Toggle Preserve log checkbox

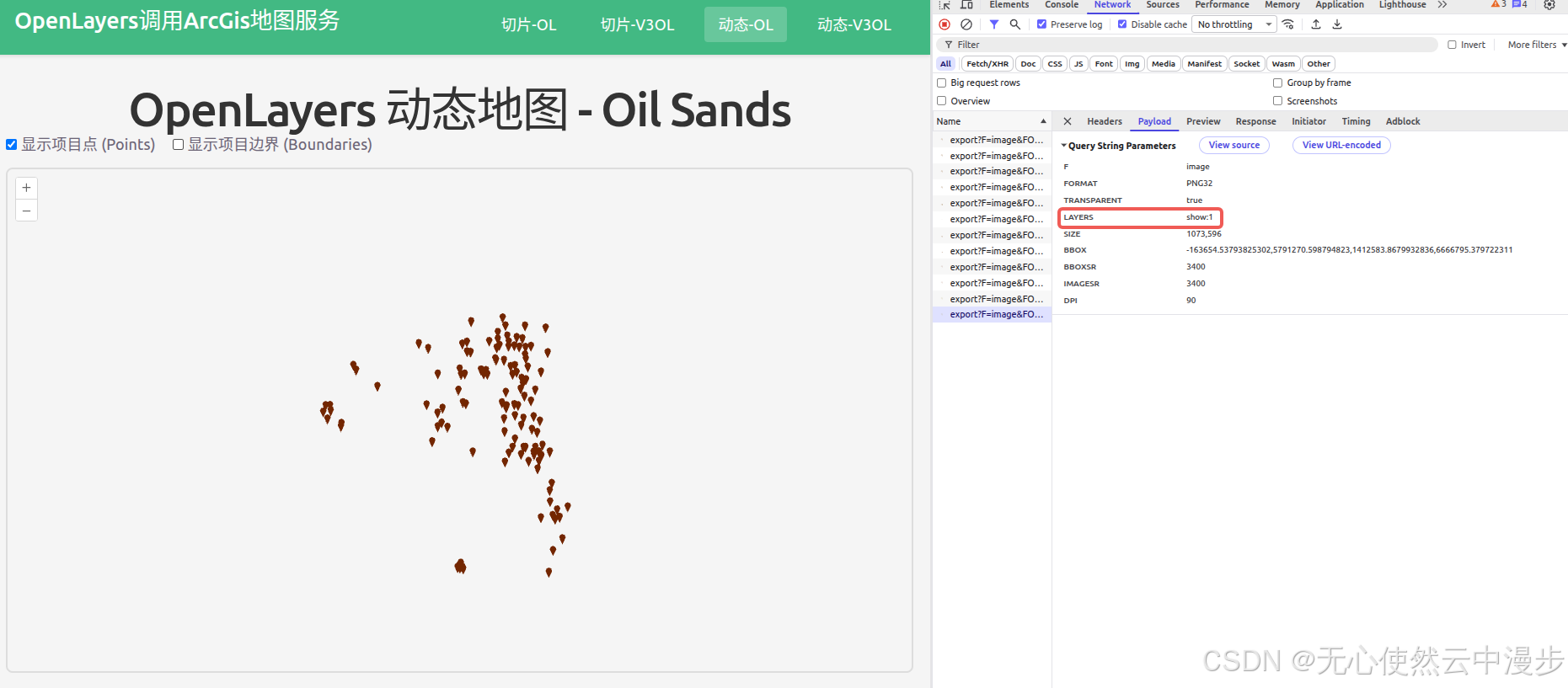tap(1042, 24)
